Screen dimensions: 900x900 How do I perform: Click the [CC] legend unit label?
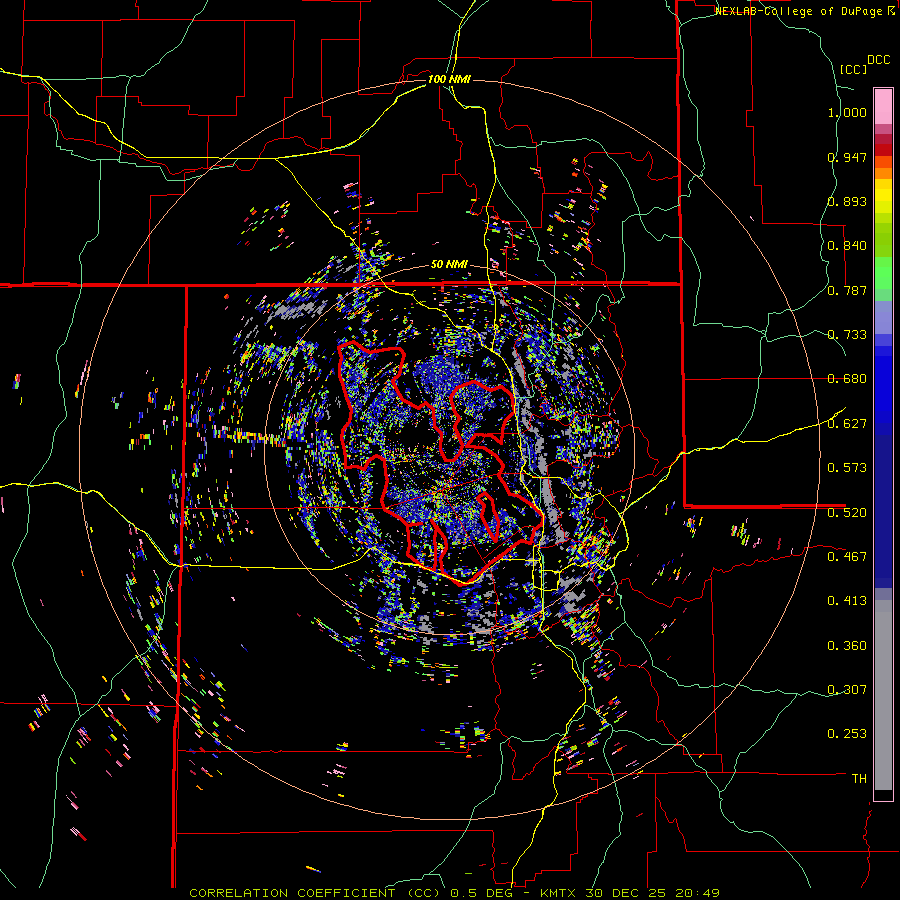pos(853,69)
